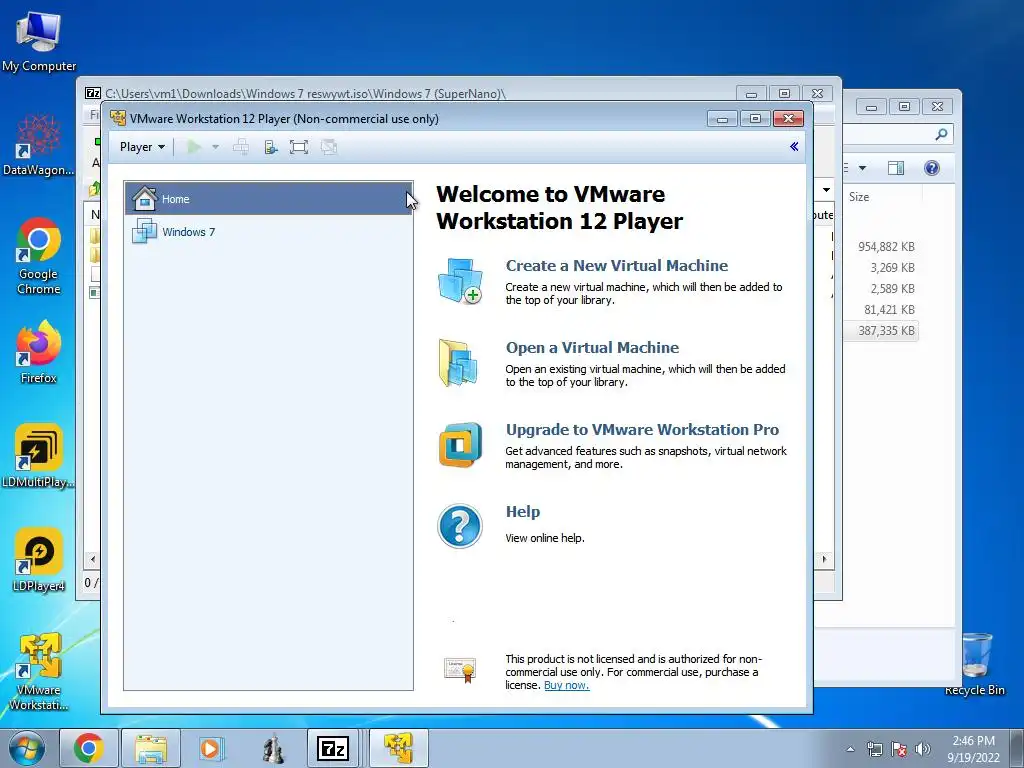The image size is (1024, 768).
Task: Click the 7-Zip window path title
Action: [306, 93]
